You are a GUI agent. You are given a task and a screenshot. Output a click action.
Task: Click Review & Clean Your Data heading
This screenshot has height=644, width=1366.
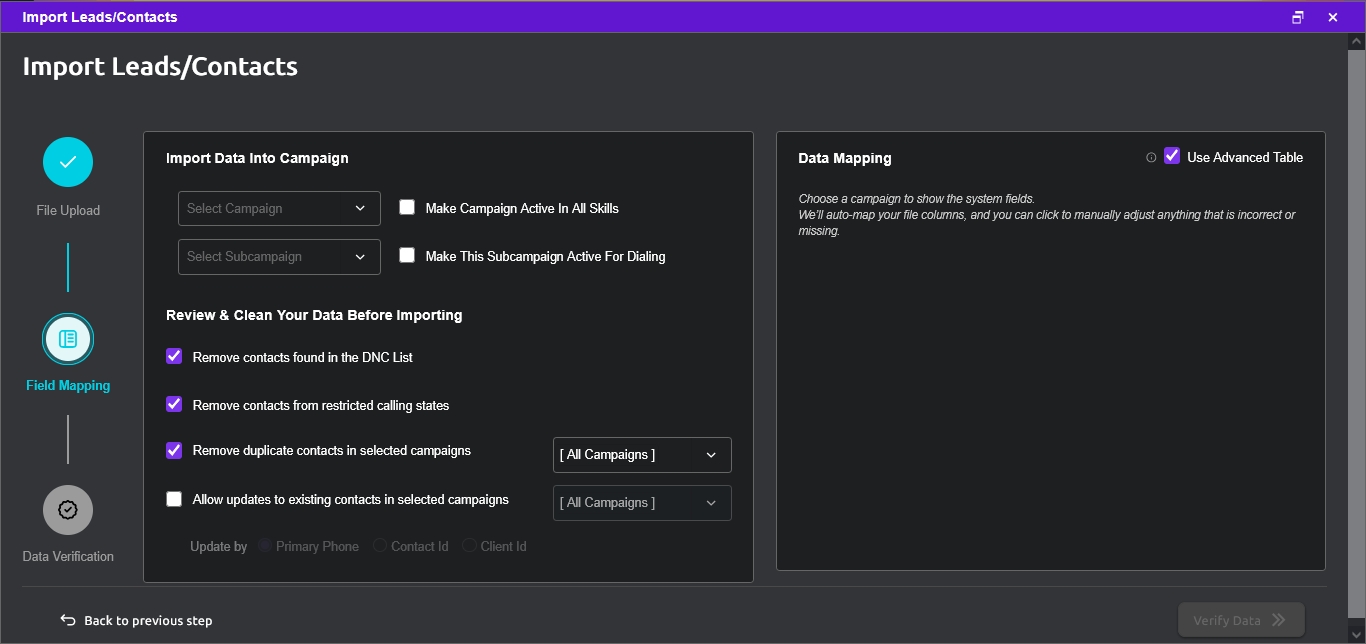pyautogui.click(x=314, y=315)
